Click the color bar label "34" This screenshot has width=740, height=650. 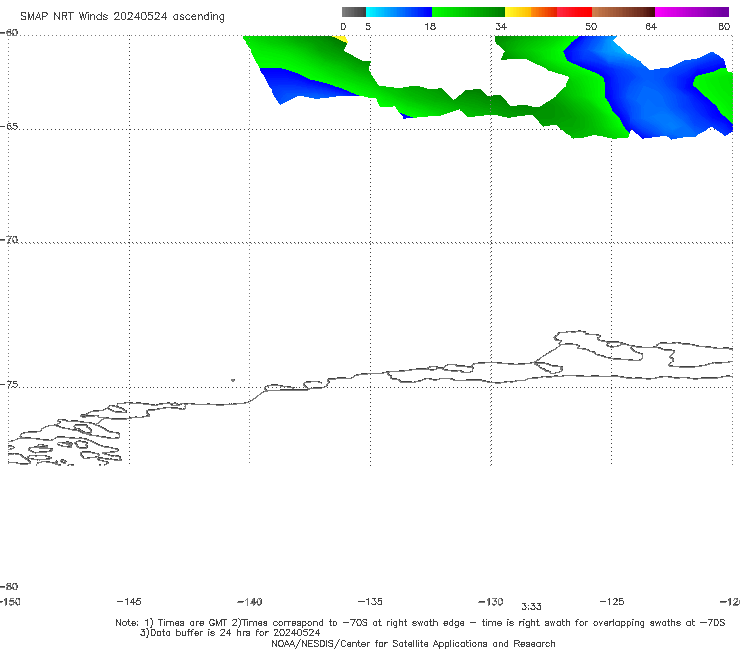pyautogui.click(x=501, y=26)
